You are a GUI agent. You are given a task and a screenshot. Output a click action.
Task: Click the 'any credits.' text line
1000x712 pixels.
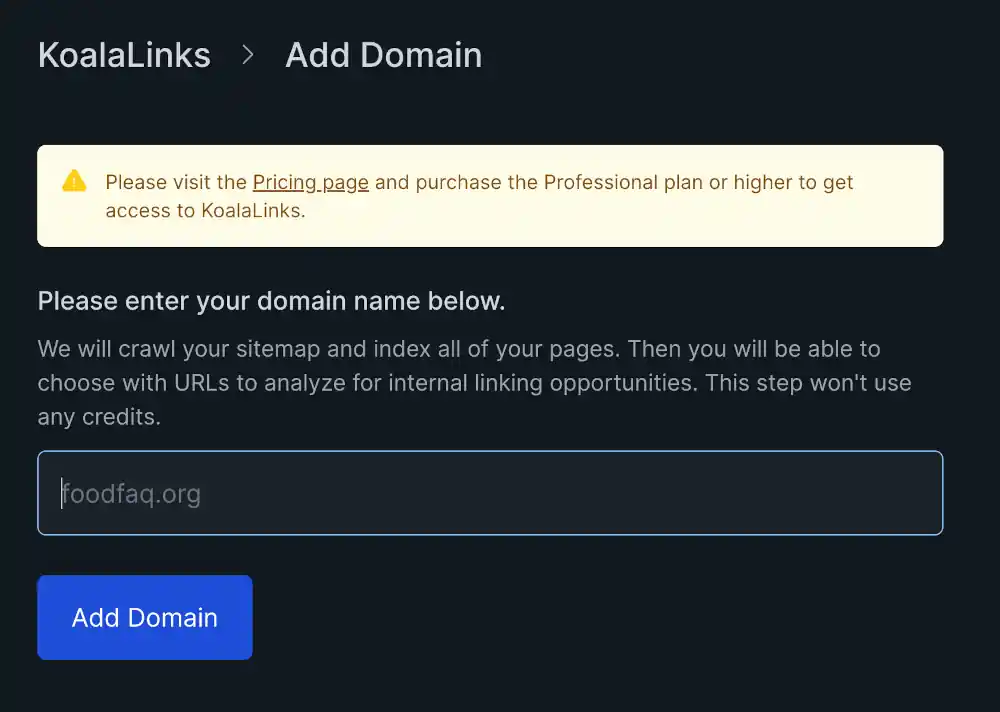(99, 417)
